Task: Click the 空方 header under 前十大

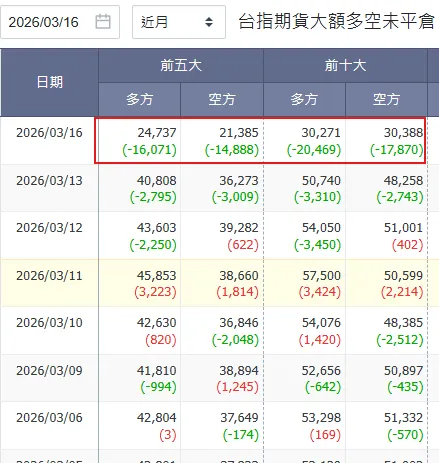Action: 386,99
